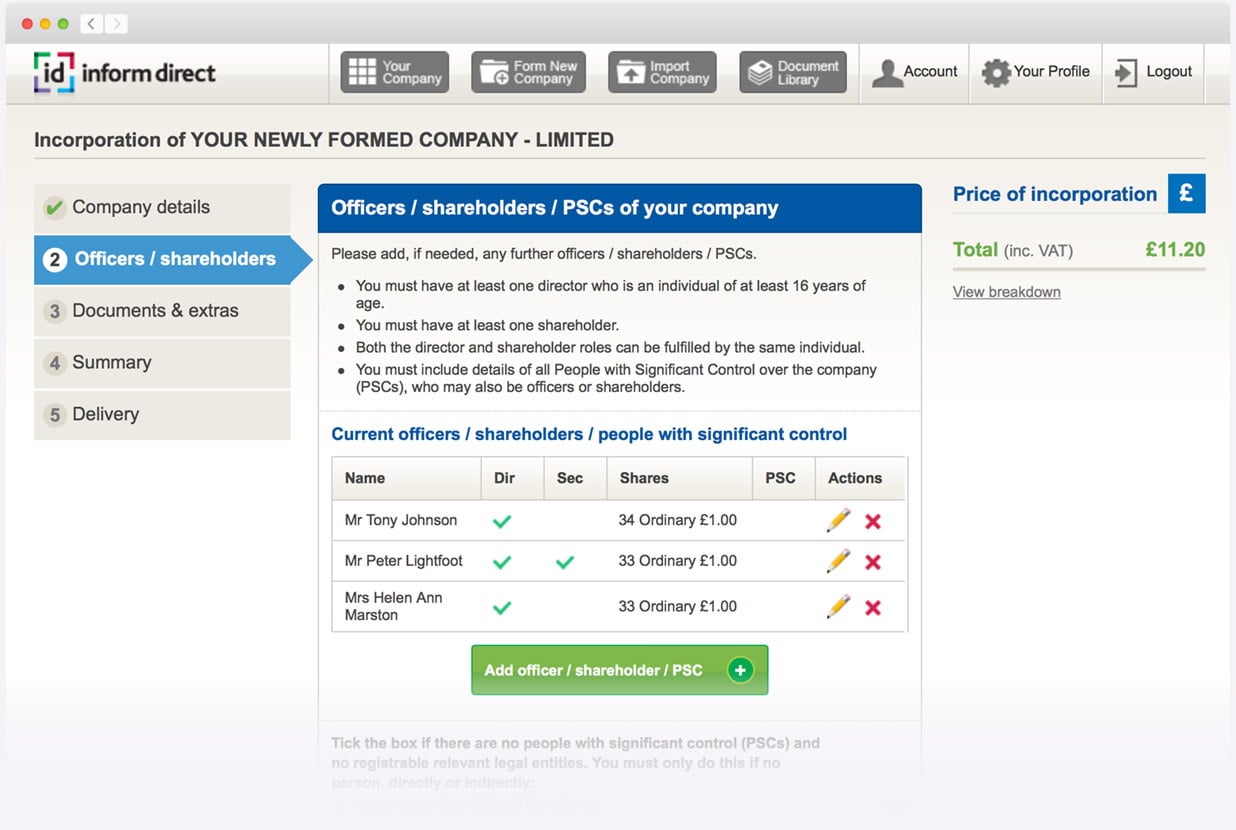Delete Mr Peter Lightfoot with the red X
Viewport: 1236px width, 830px height.
[872, 561]
